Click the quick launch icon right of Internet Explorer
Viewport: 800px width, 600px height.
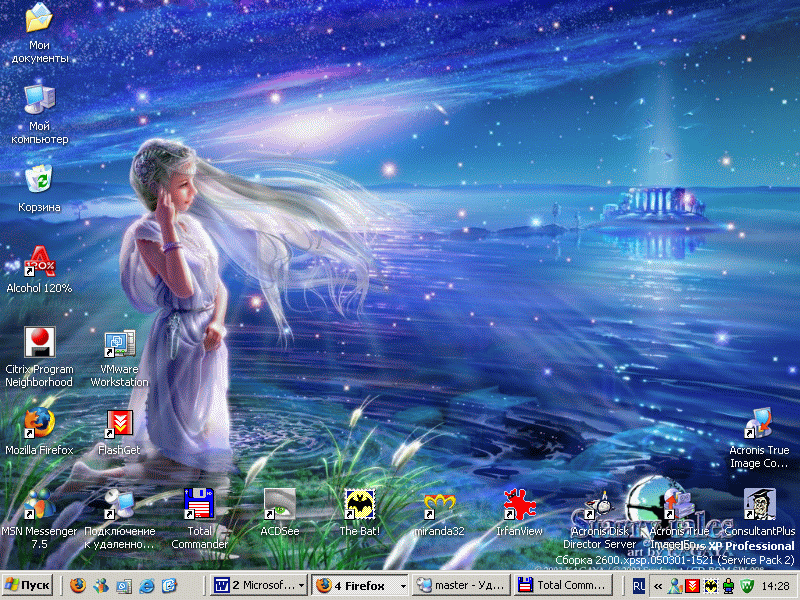pyautogui.click(x=170, y=585)
